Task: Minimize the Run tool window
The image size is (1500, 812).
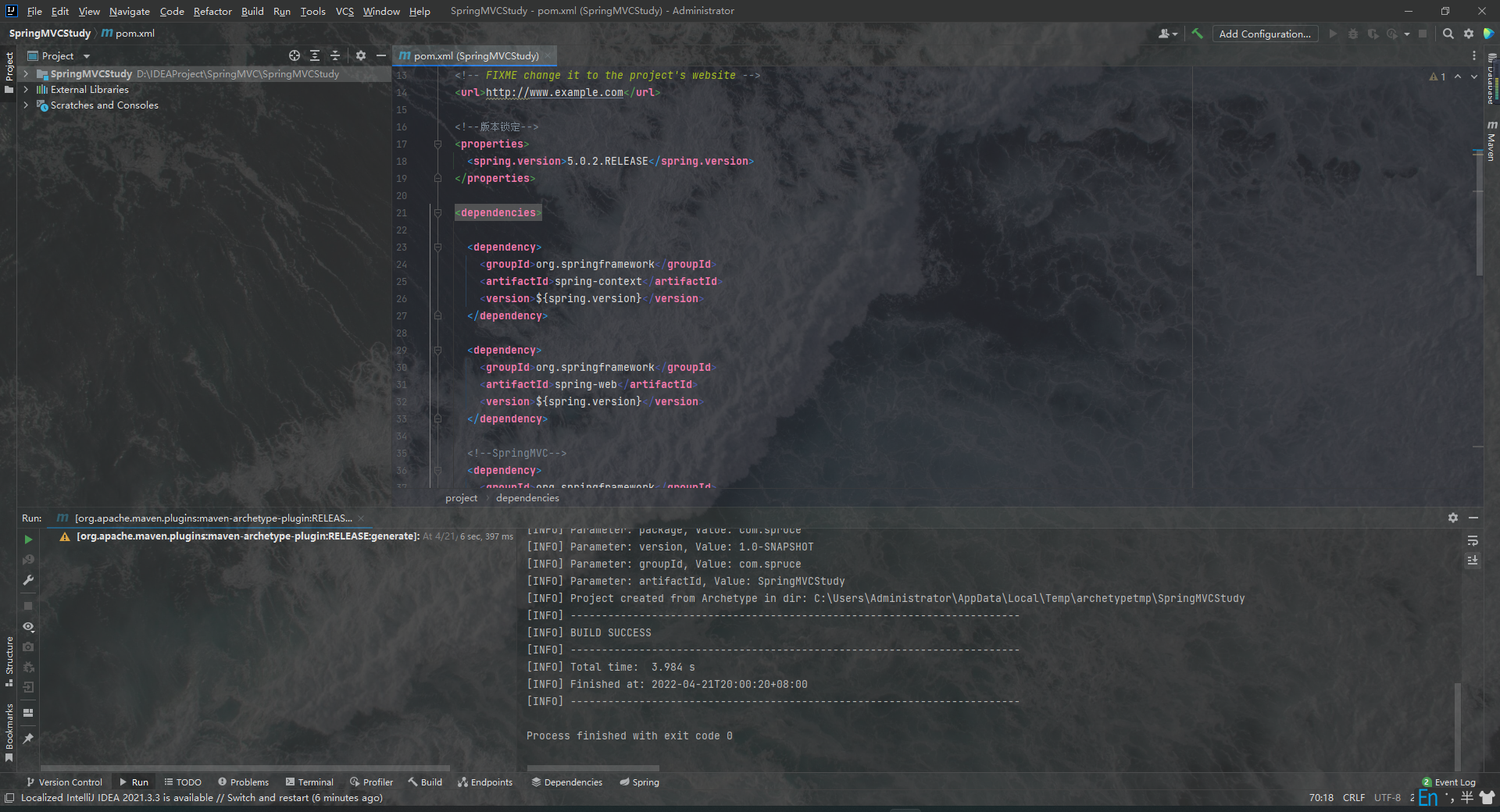Action: pyautogui.click(x=1473, y=518)
